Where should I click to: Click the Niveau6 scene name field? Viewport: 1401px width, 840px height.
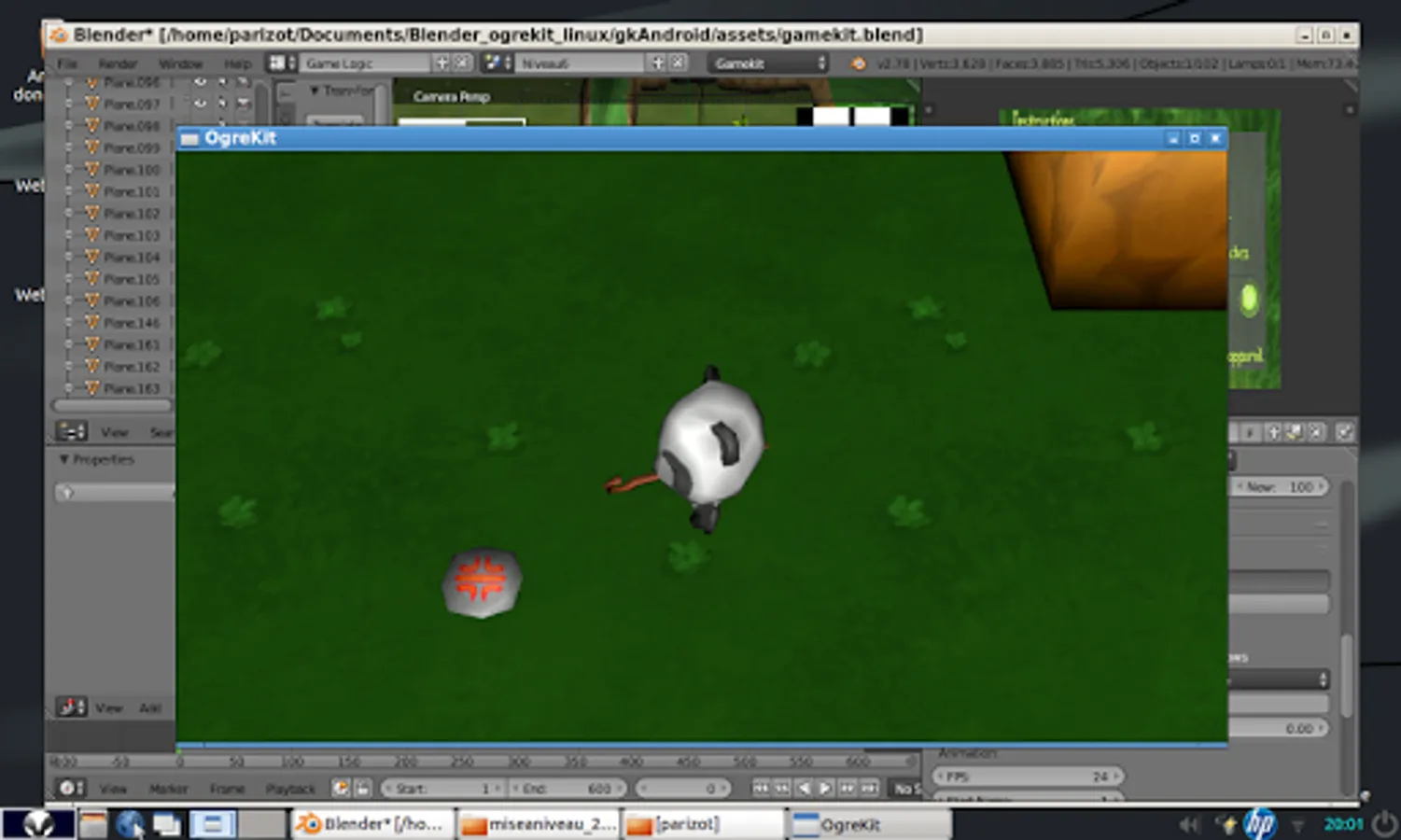pos(580,63)
